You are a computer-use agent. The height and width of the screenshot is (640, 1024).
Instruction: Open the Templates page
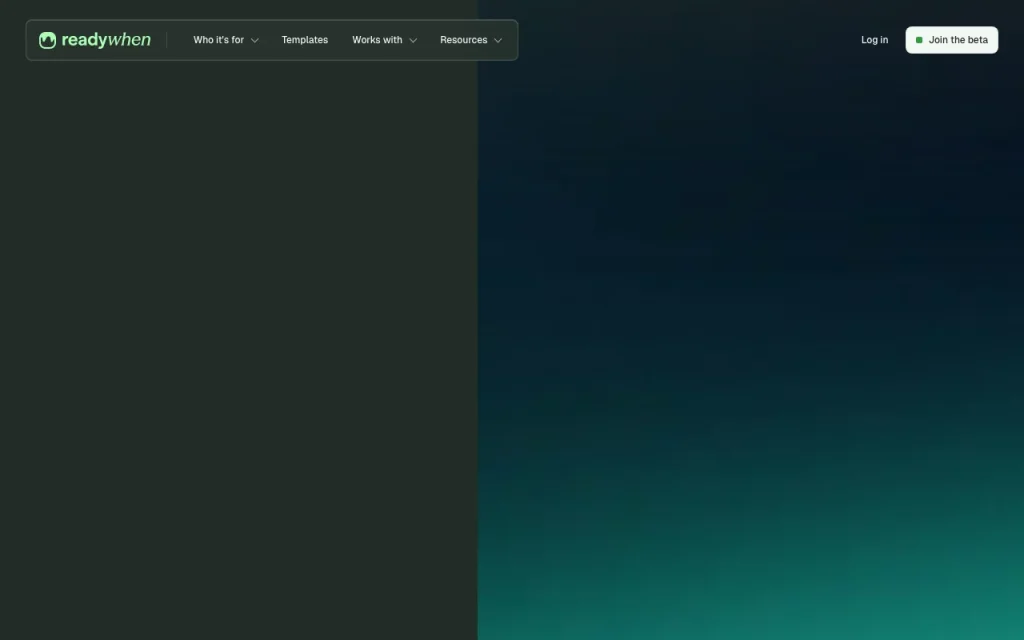point(304,40)
